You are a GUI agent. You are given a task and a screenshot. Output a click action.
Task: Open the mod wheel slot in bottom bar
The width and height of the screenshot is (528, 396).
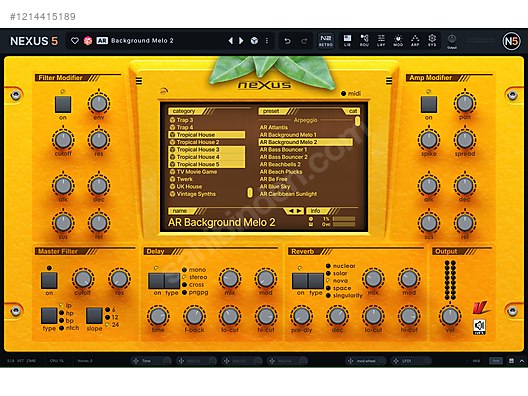[x=366, y=361]
